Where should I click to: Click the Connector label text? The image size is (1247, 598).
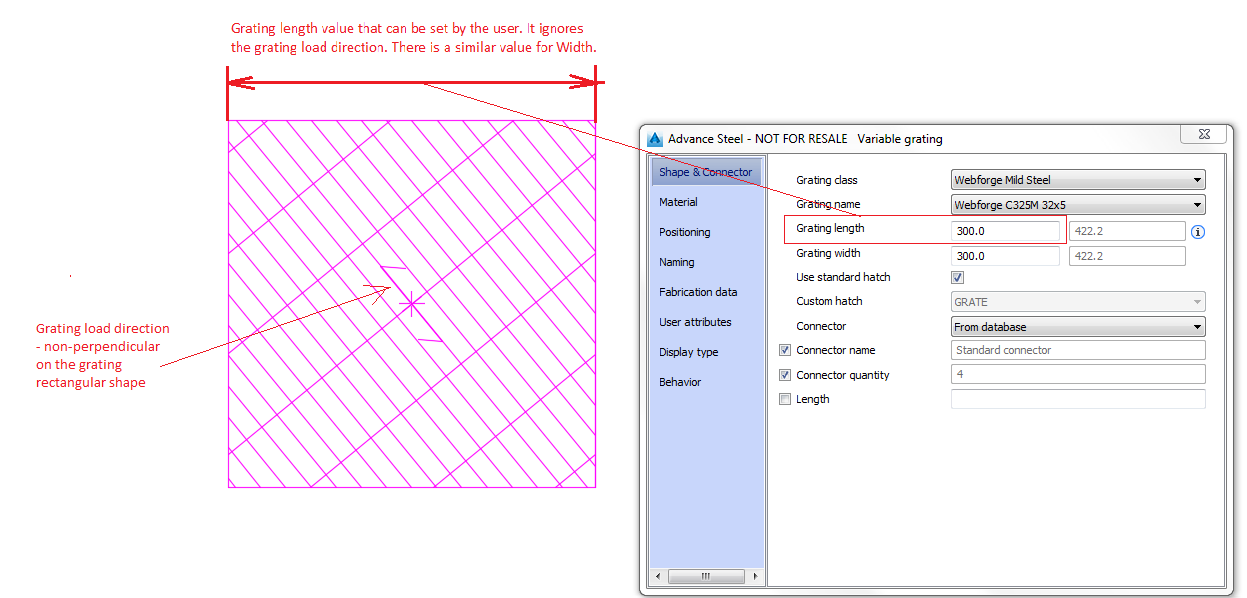(821, 326)
